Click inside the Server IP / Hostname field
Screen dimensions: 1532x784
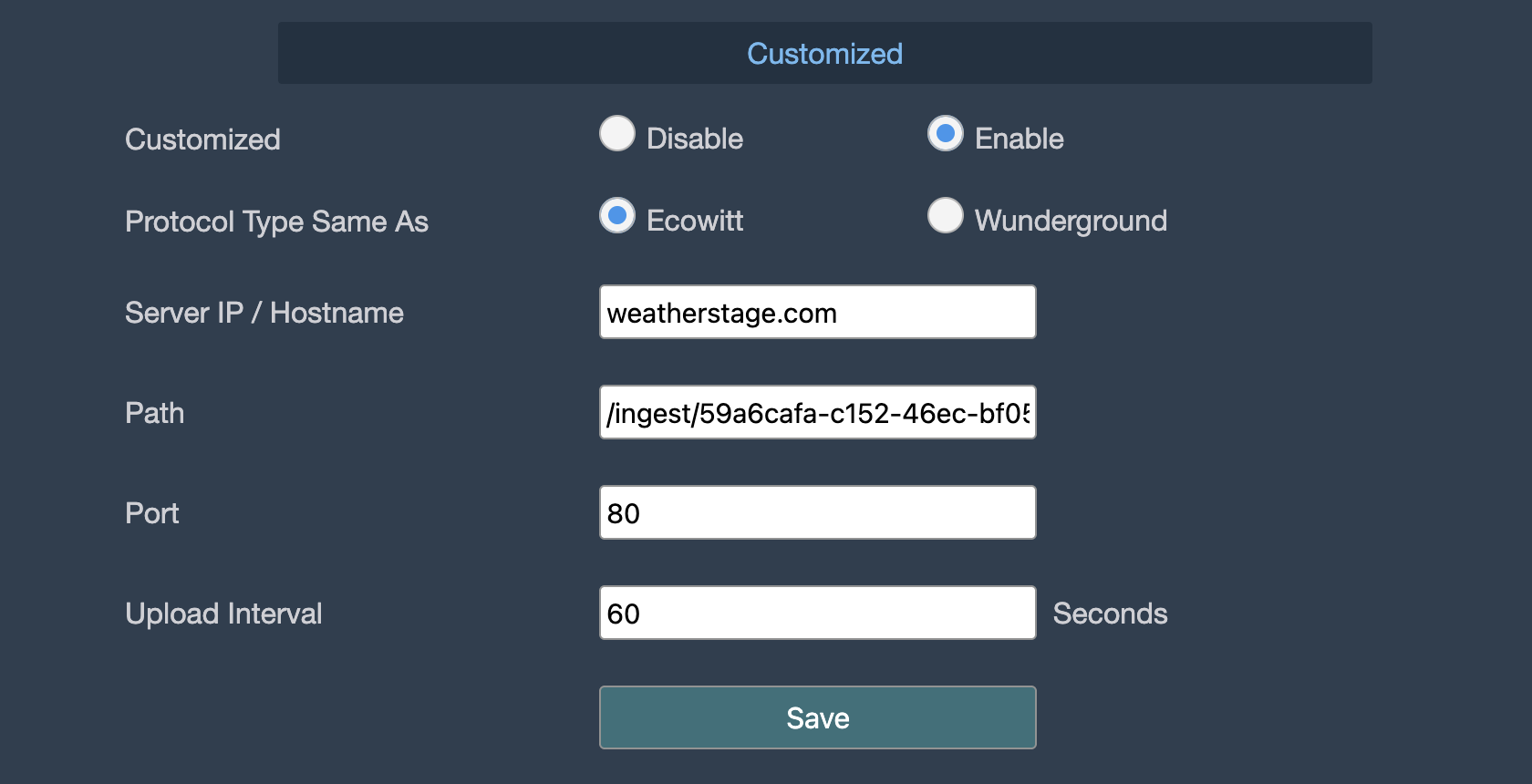[817, 312]
